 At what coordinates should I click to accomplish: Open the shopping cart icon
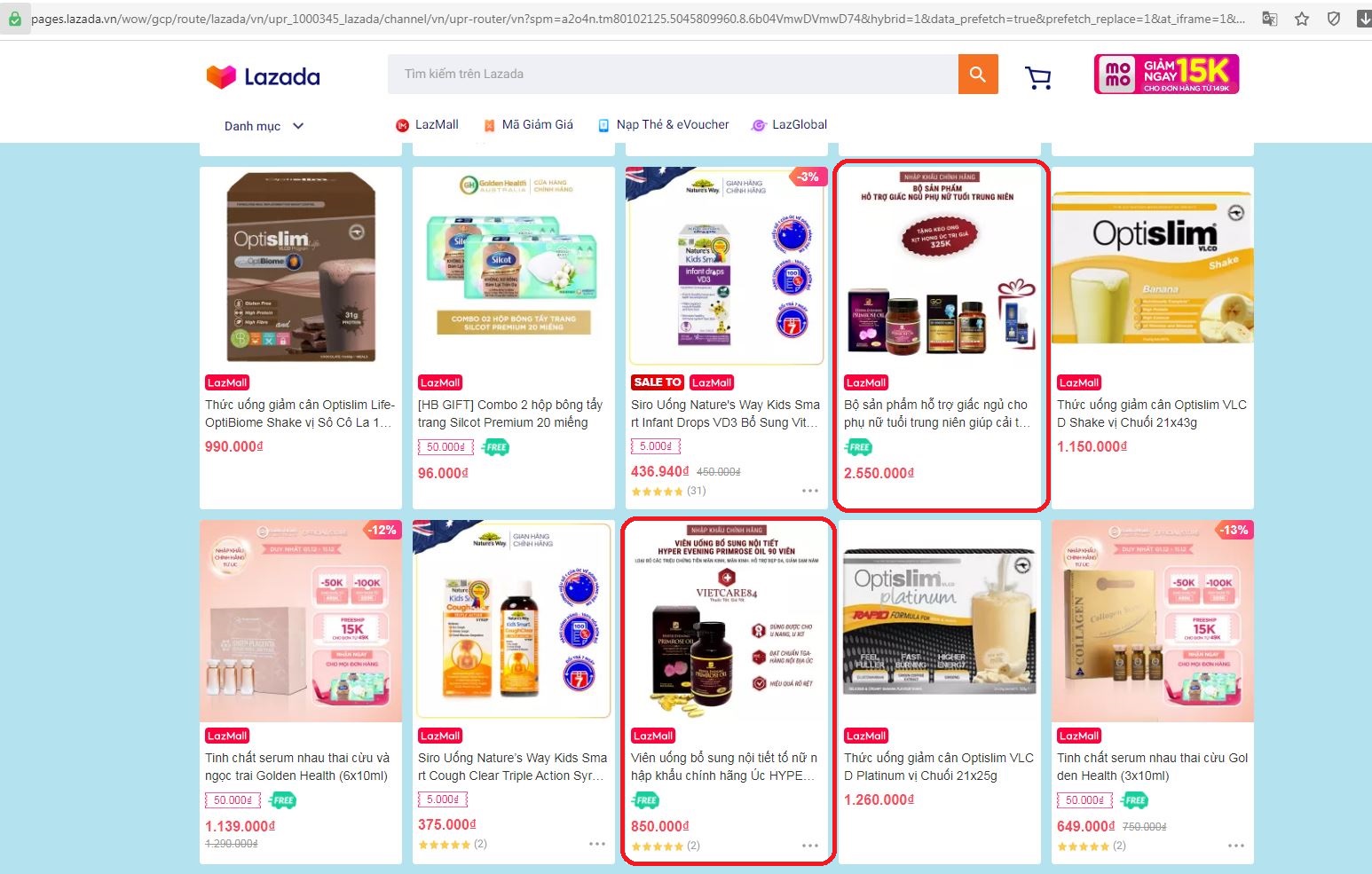[x=1038, y=78]
